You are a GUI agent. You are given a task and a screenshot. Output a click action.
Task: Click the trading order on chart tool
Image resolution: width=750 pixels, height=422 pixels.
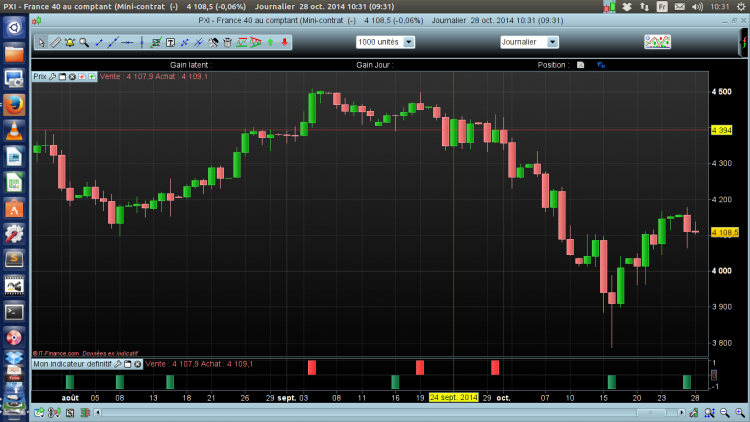[x=156, y=43]
